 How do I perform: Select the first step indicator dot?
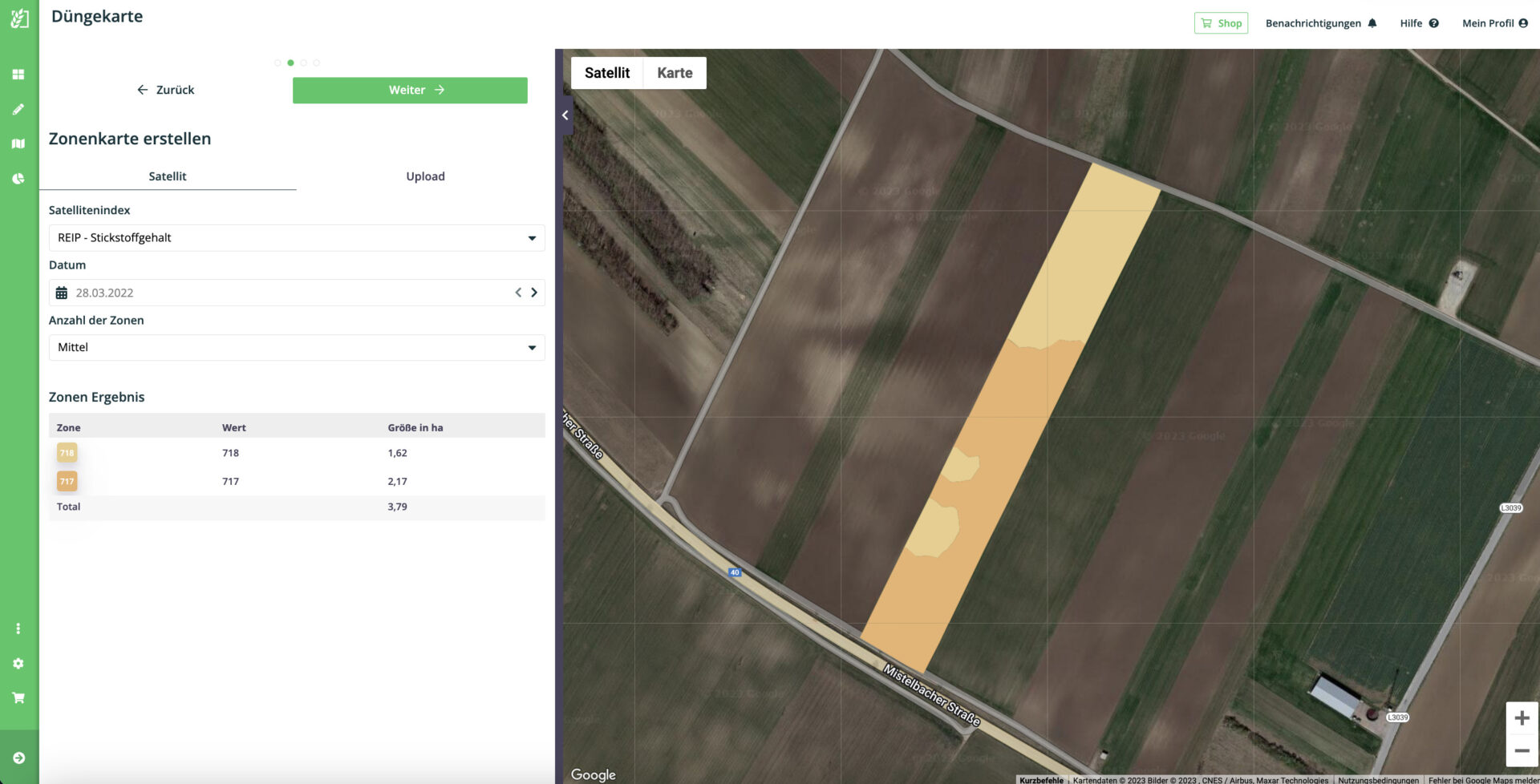coord(278,63)
